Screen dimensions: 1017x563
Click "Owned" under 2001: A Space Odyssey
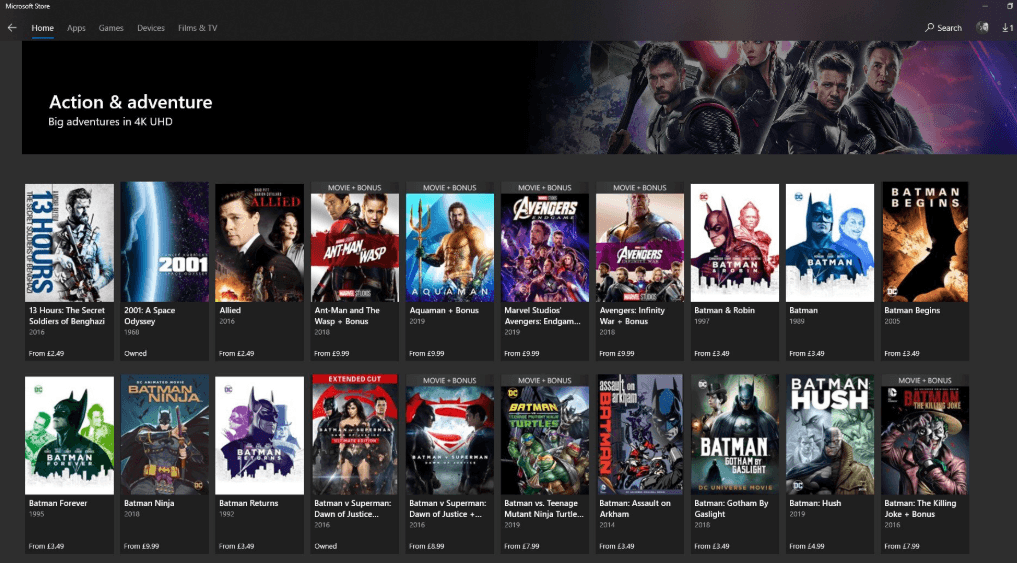click(x=136, y=353)
